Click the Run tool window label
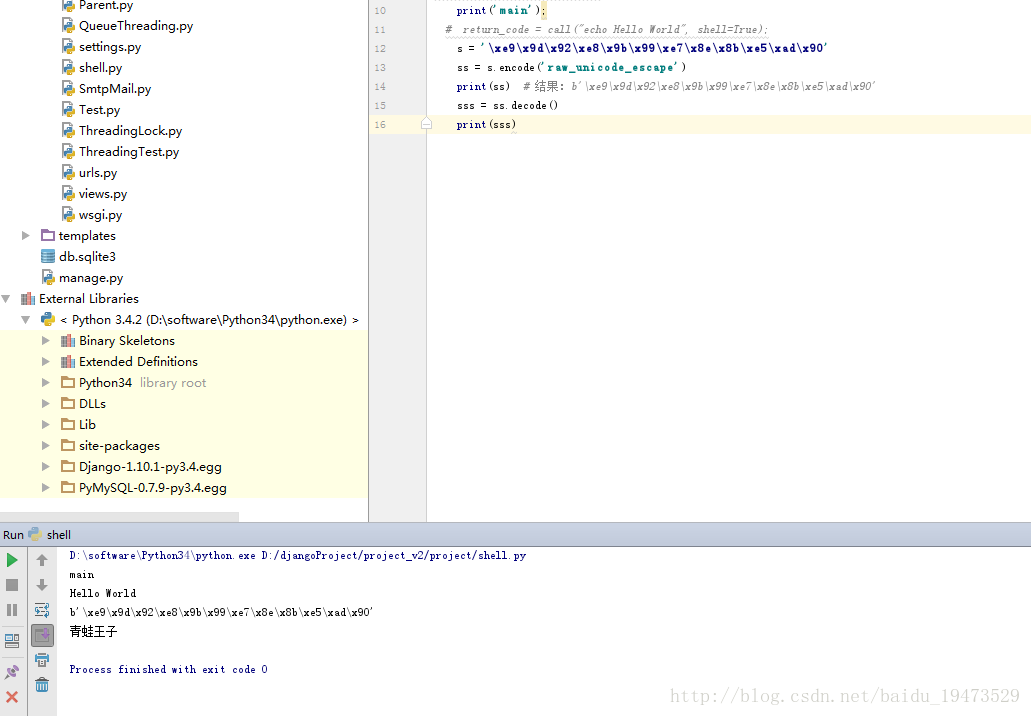Screen dimensions: 1031x716 13,535
